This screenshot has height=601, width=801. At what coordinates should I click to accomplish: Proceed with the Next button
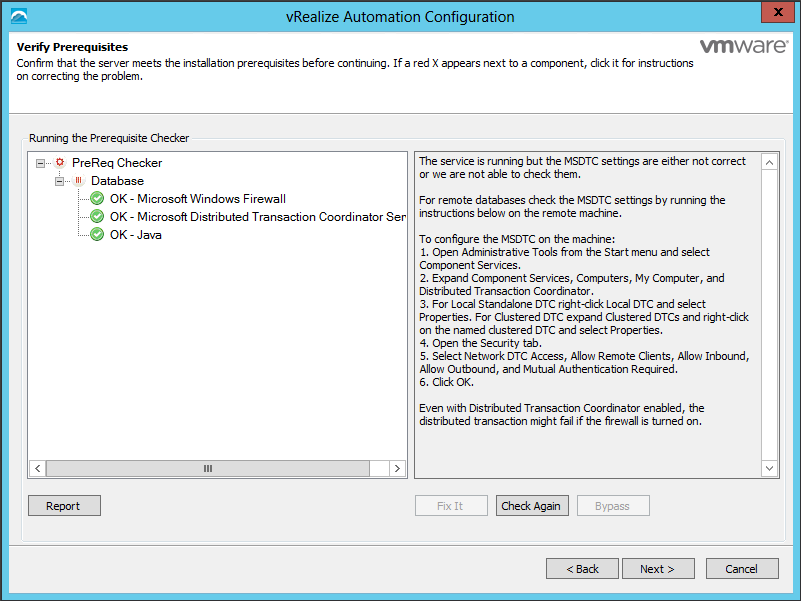[658, 568]
